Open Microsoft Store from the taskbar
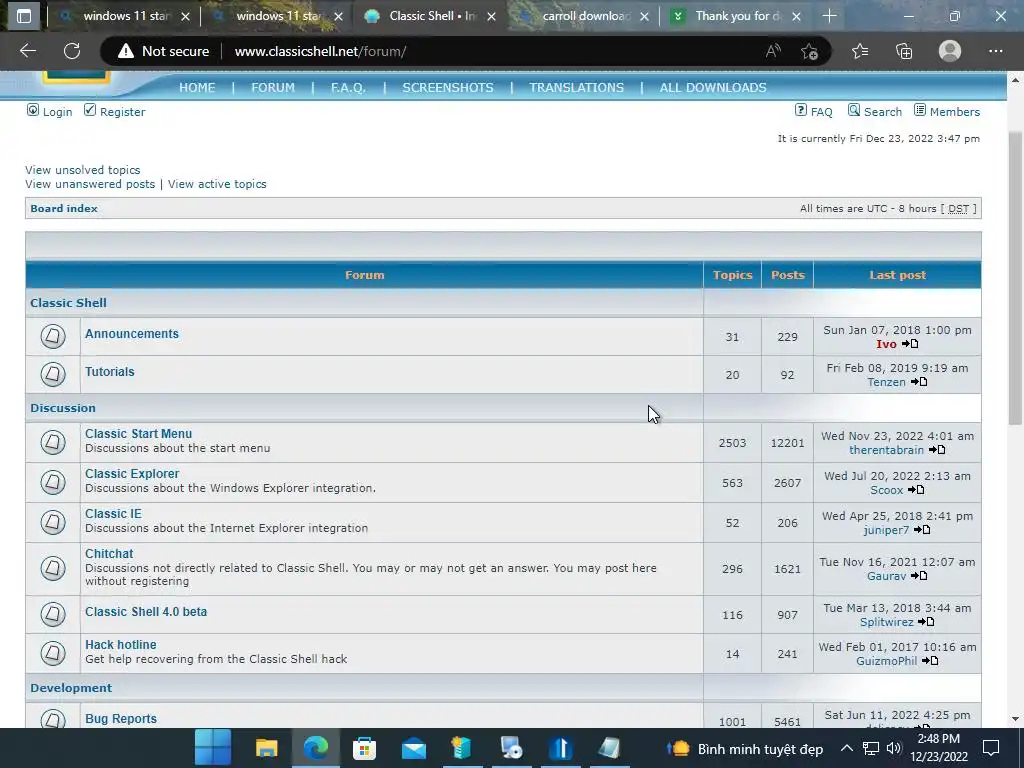This screenshot has width=1024, height=768. [x=364, y=748]
